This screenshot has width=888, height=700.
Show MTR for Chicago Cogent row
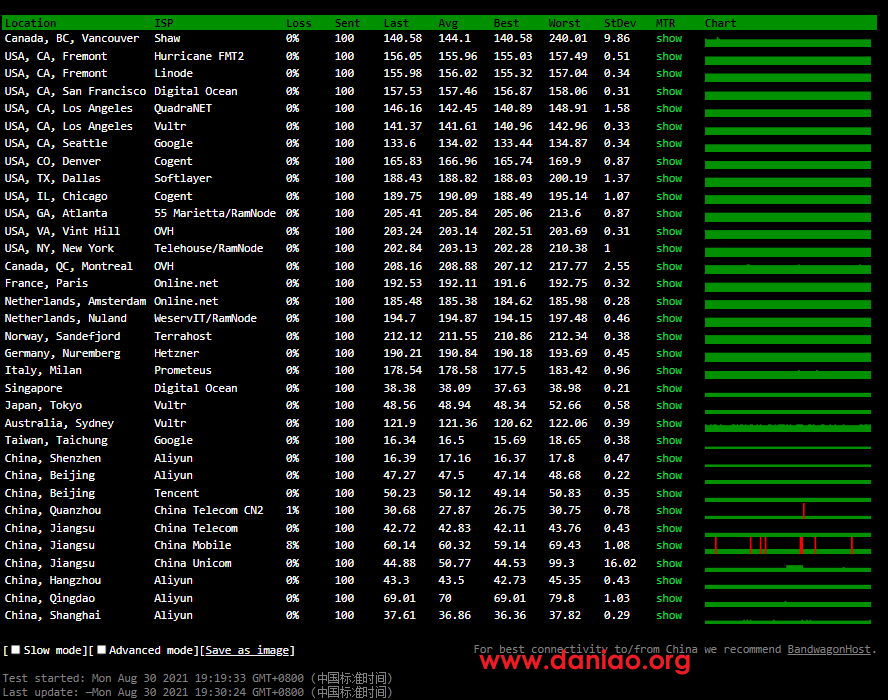[x=669, y=197]
